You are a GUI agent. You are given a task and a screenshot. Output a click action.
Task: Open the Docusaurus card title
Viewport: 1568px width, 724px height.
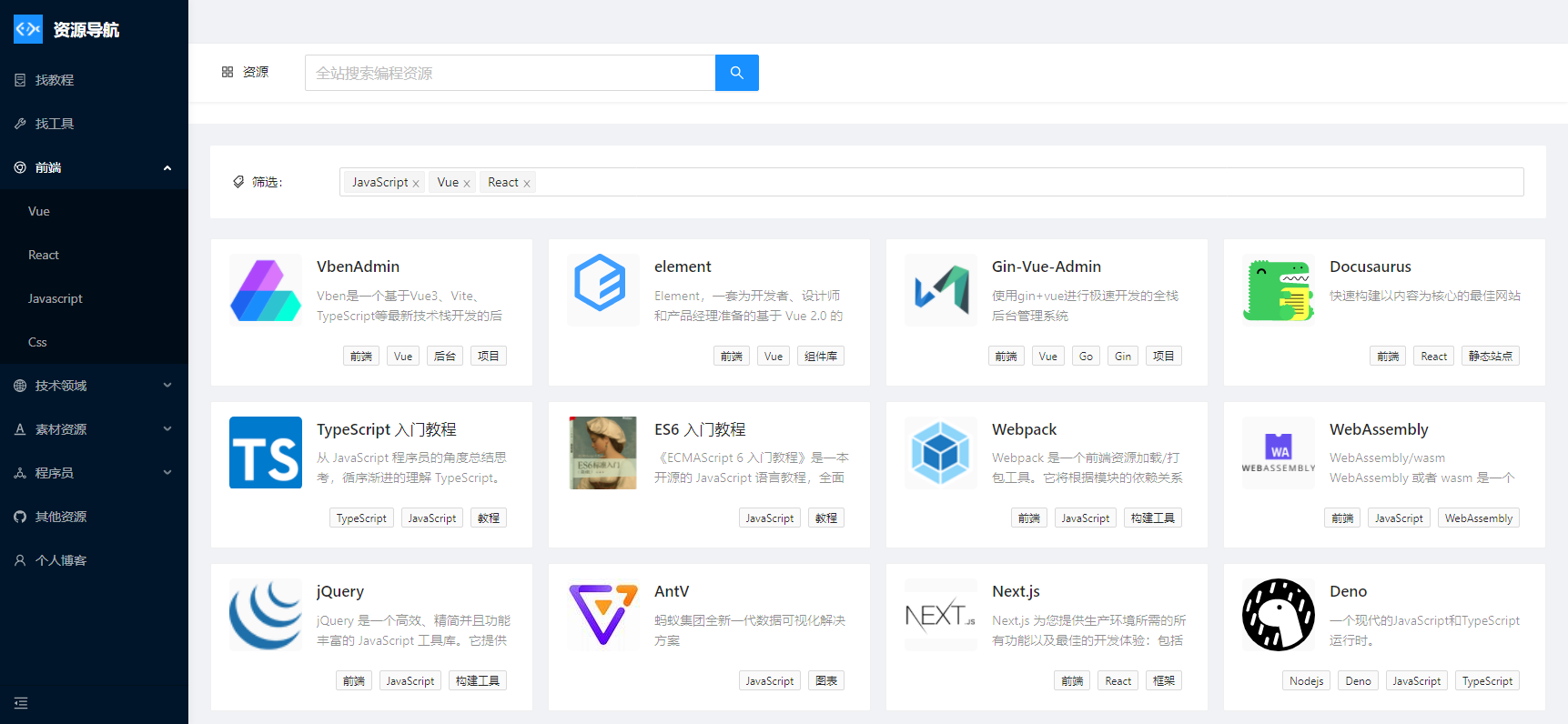coord(1370,266)
